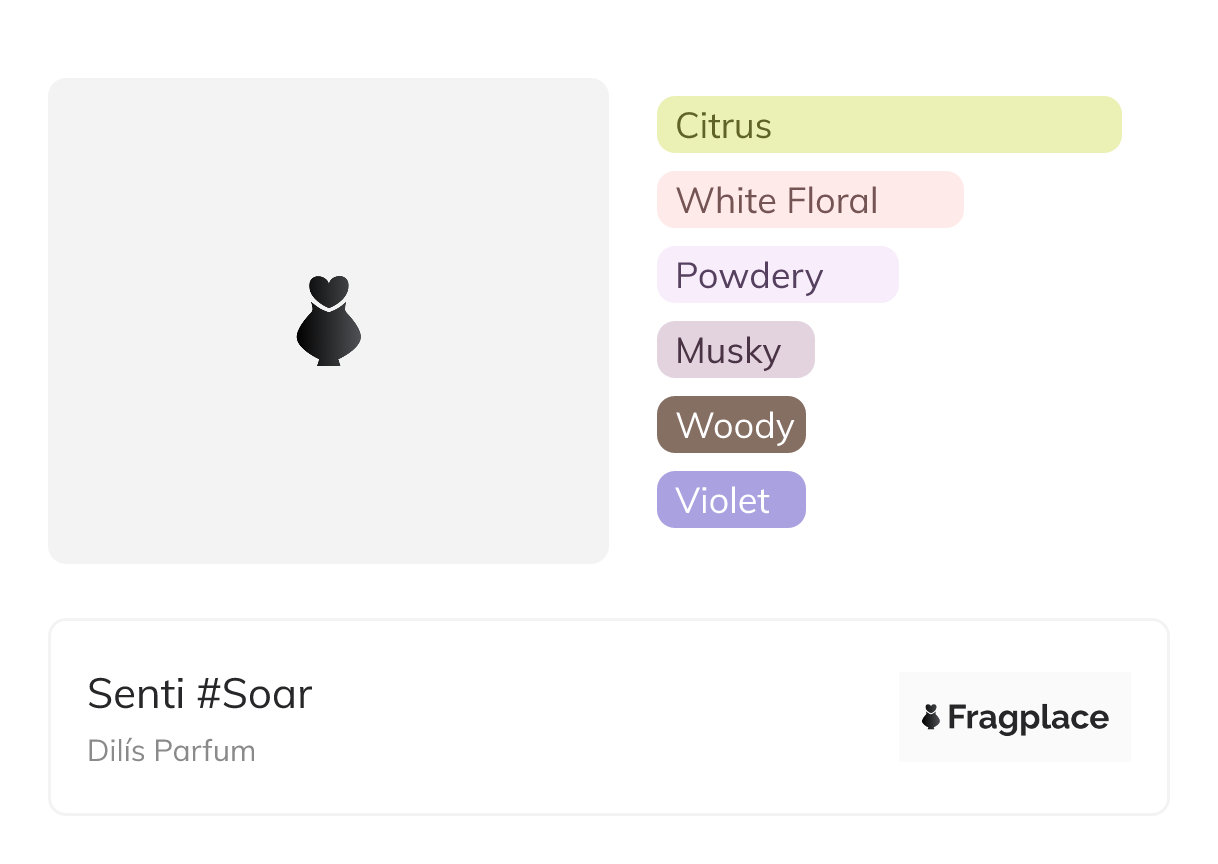Click the Fragplace wordmark text
The width and height of the screenshot is (1218, 864).
click(x=1028, y=717)
